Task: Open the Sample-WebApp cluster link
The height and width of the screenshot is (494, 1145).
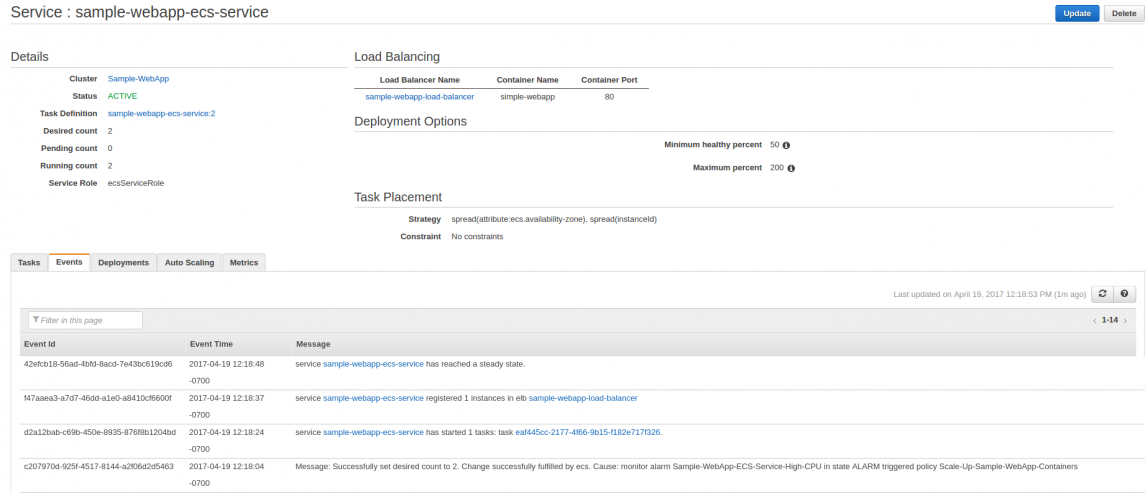Action: point(138,78)
